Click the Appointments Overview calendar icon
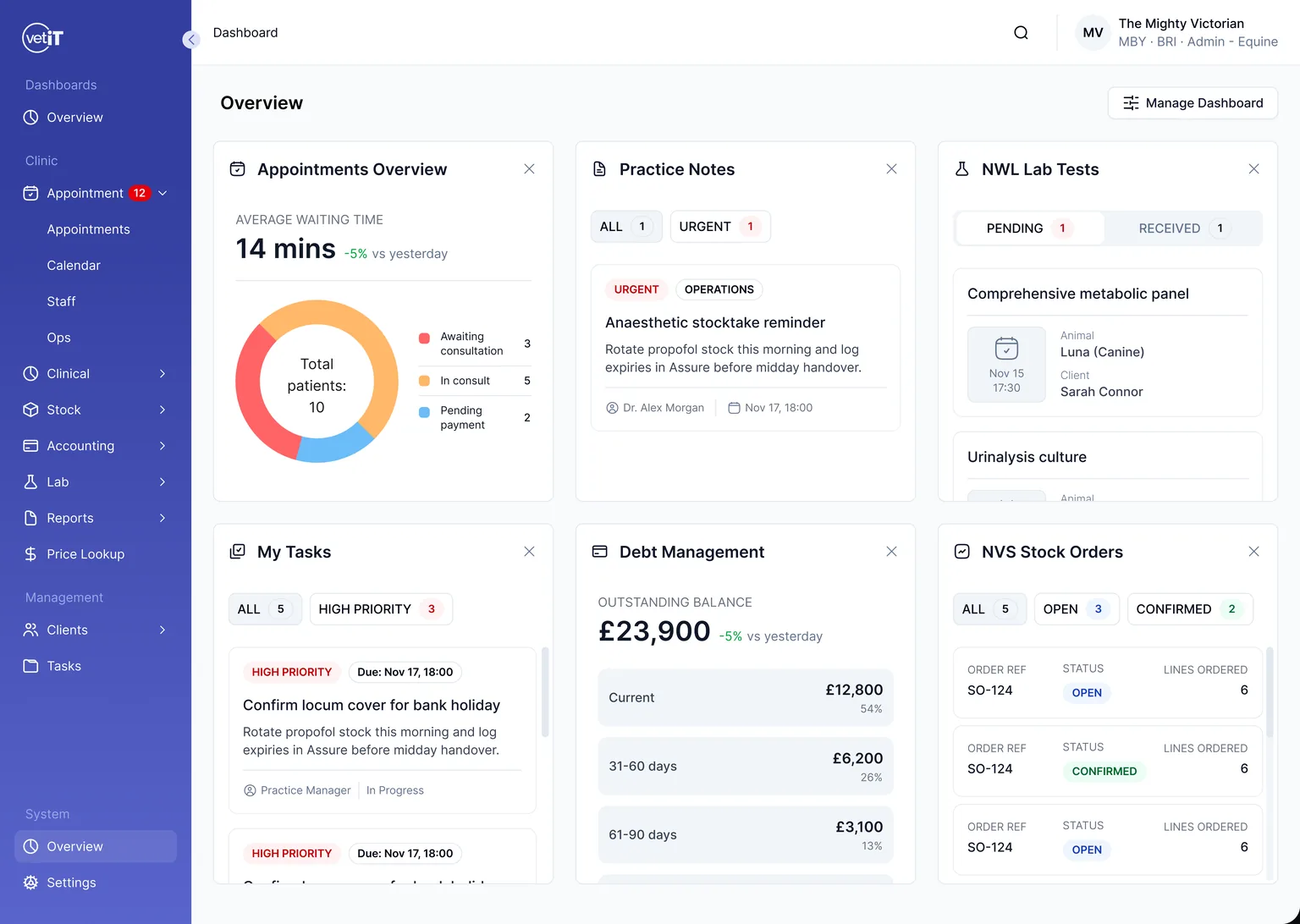Screen dimensions: 1300x924 point(238,169)
